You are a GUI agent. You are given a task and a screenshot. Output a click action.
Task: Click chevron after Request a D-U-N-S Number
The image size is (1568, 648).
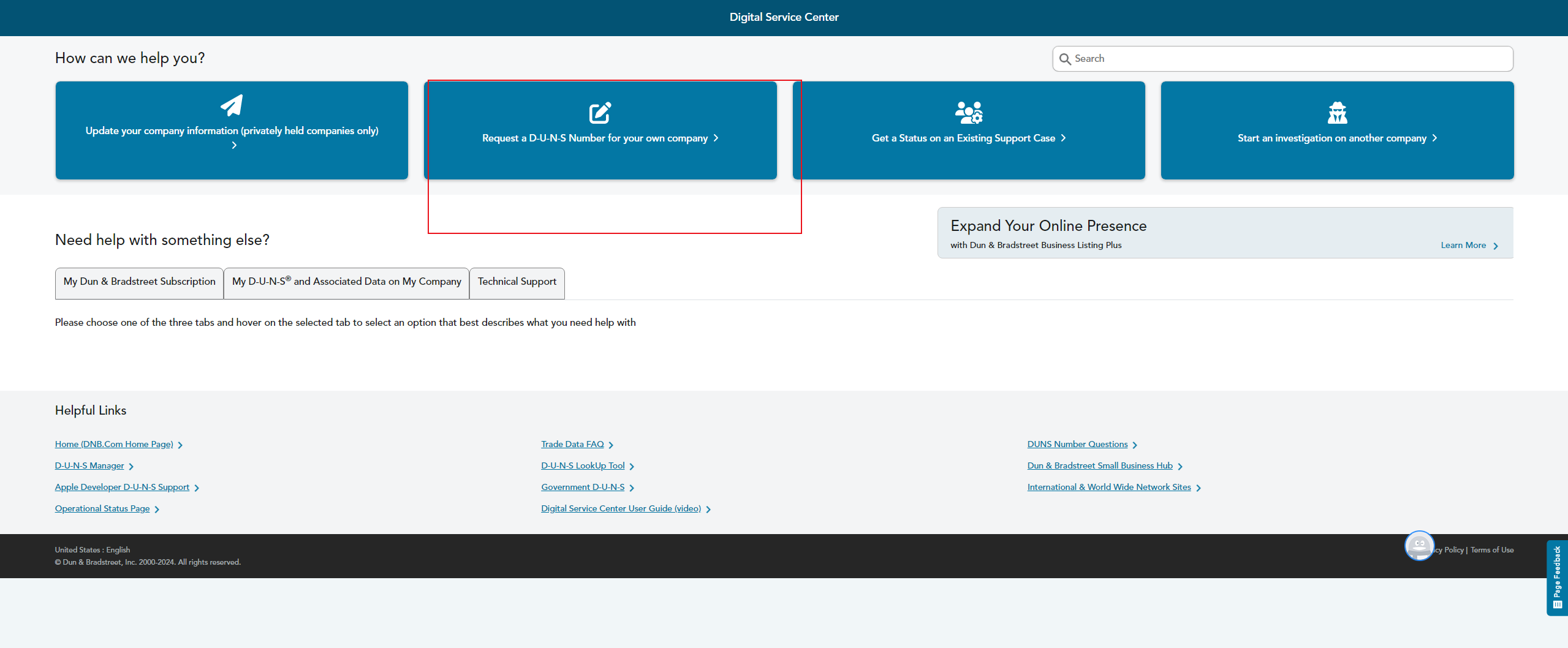(x=716, y=138)
